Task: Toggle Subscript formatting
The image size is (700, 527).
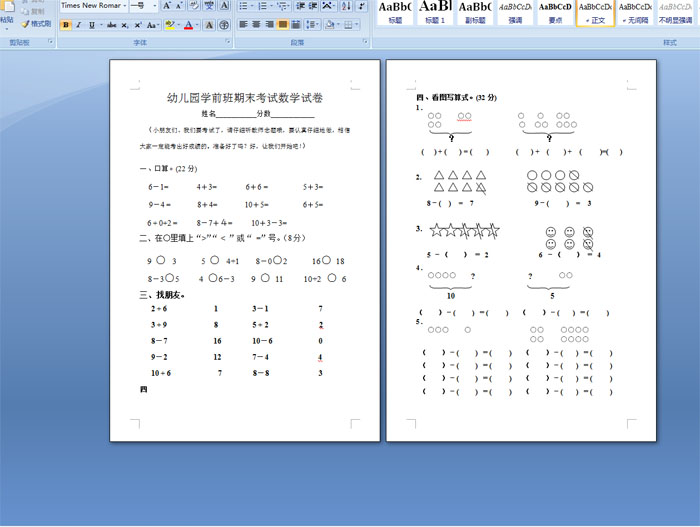Action: 125,25
